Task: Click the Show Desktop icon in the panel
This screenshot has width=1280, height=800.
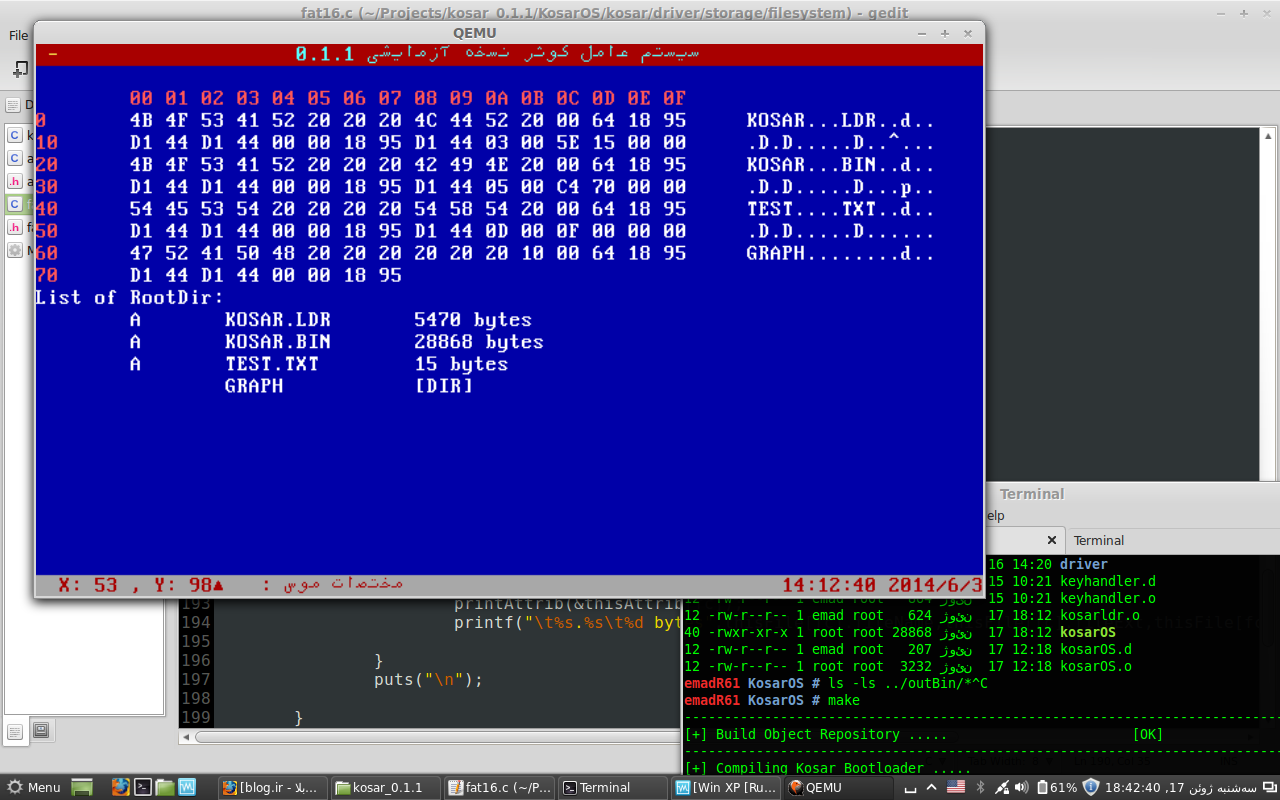Action: pos(82,787)
